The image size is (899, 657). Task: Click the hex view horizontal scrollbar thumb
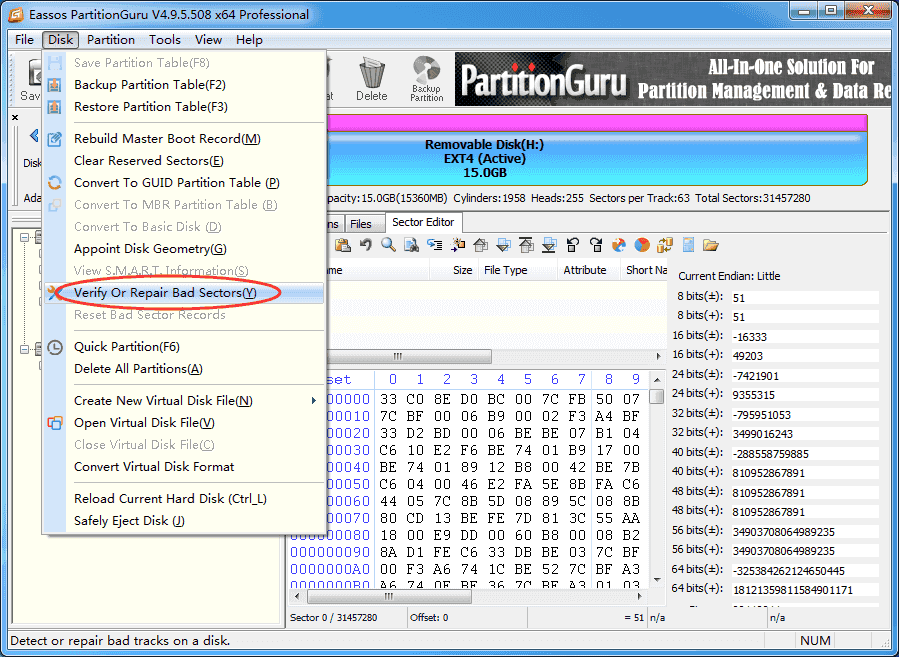coord(389,596)
